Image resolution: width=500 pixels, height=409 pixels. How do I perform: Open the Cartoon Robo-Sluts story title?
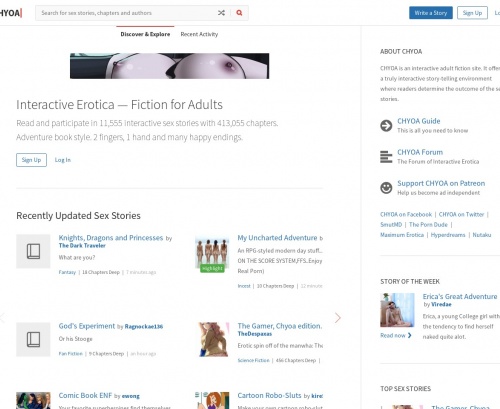point(269,395)
